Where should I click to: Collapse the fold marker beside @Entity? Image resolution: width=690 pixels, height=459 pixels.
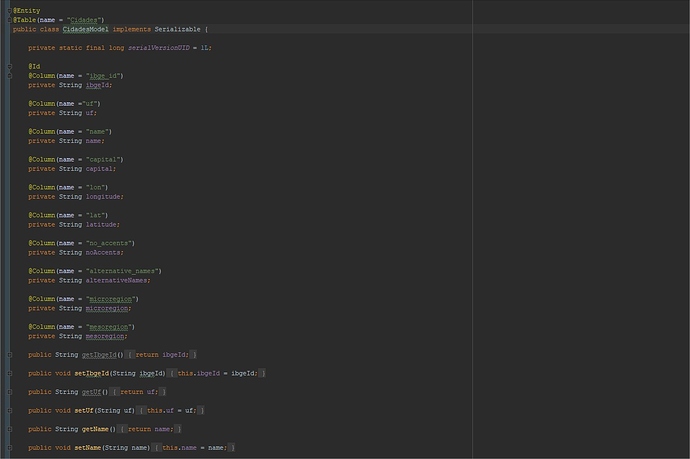tap(9, 11)
